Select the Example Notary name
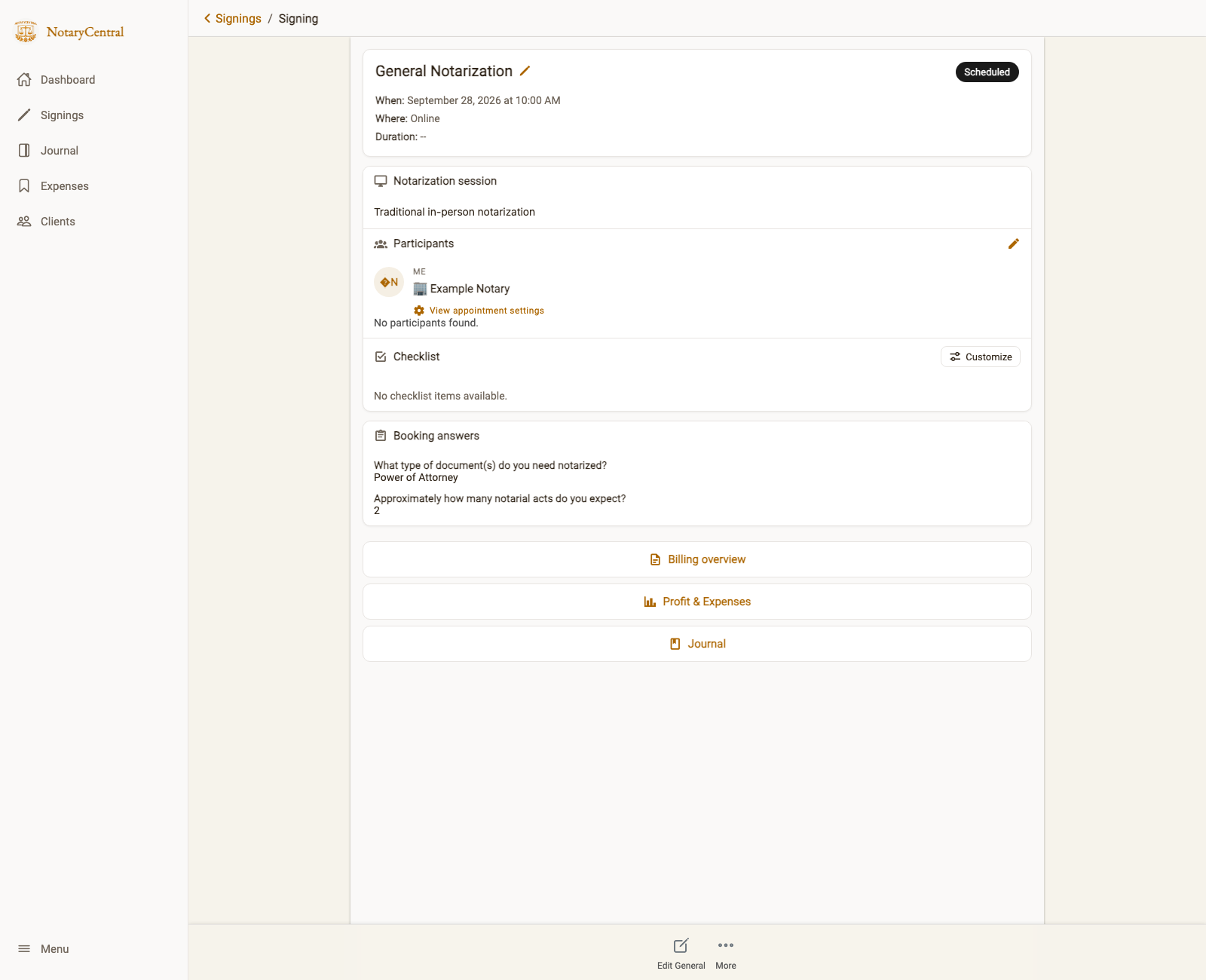The width and height of the screenshot is (1206, 980). [x=470, y=289]
